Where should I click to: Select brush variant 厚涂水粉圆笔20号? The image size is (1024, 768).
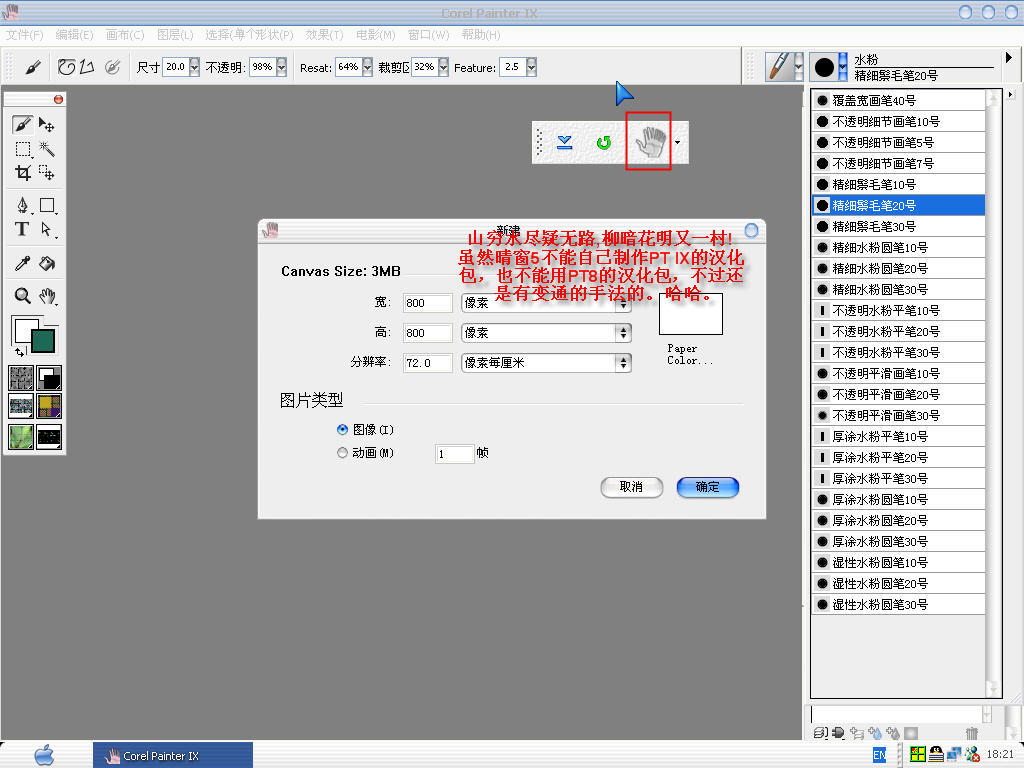(x=899, y=520)
